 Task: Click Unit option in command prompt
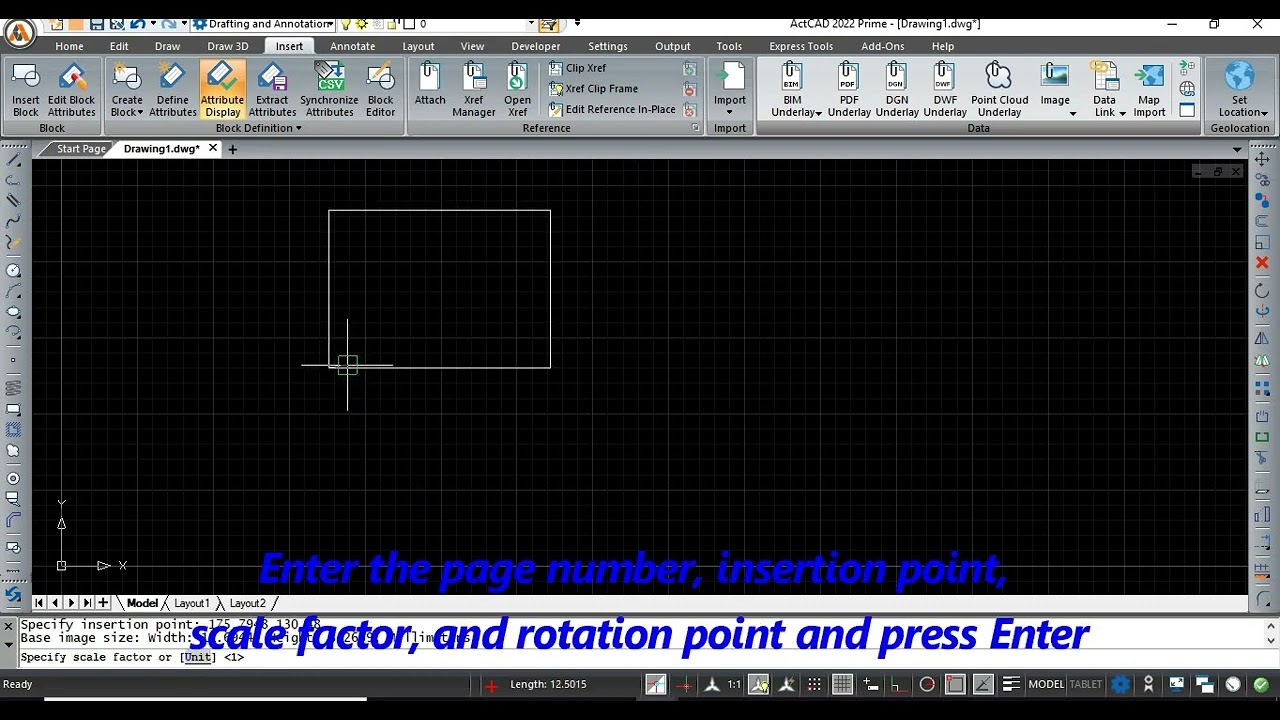(x=199, y=657)
